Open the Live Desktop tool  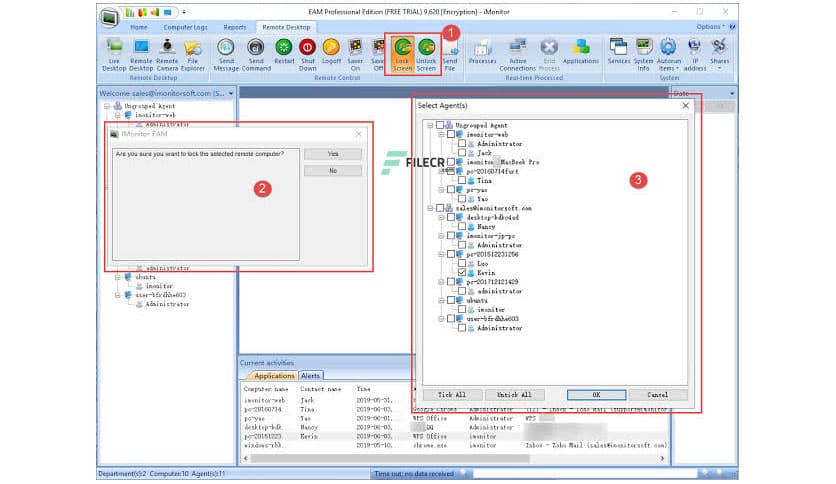click(114, 55)
